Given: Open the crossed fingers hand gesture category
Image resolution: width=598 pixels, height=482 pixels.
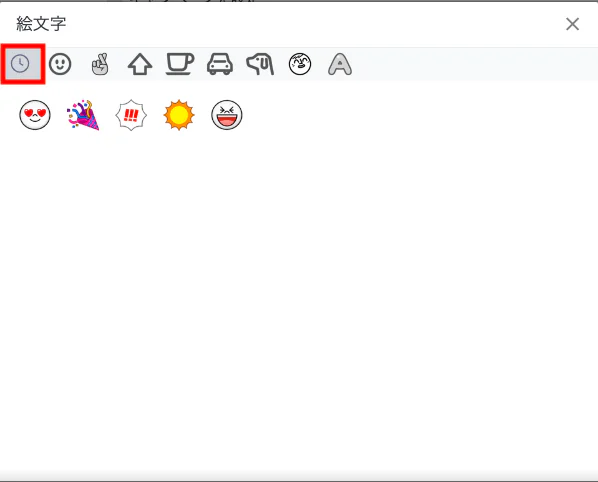Looking at the screenshot, I should tap(100, 64).
